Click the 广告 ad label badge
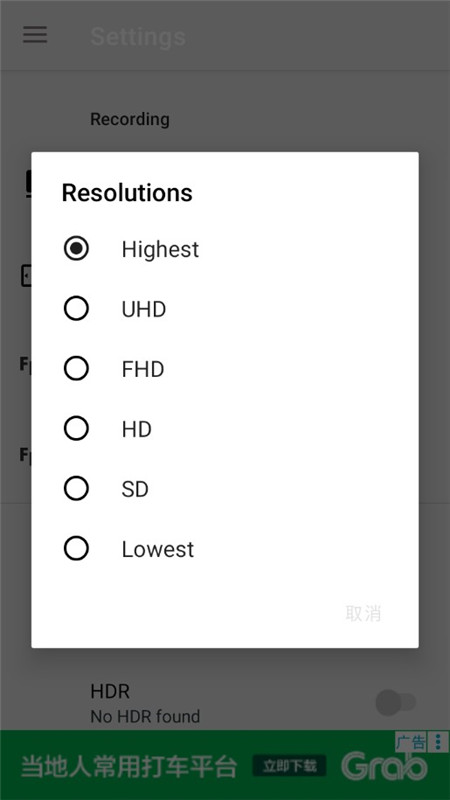 [x=411, y=741]
